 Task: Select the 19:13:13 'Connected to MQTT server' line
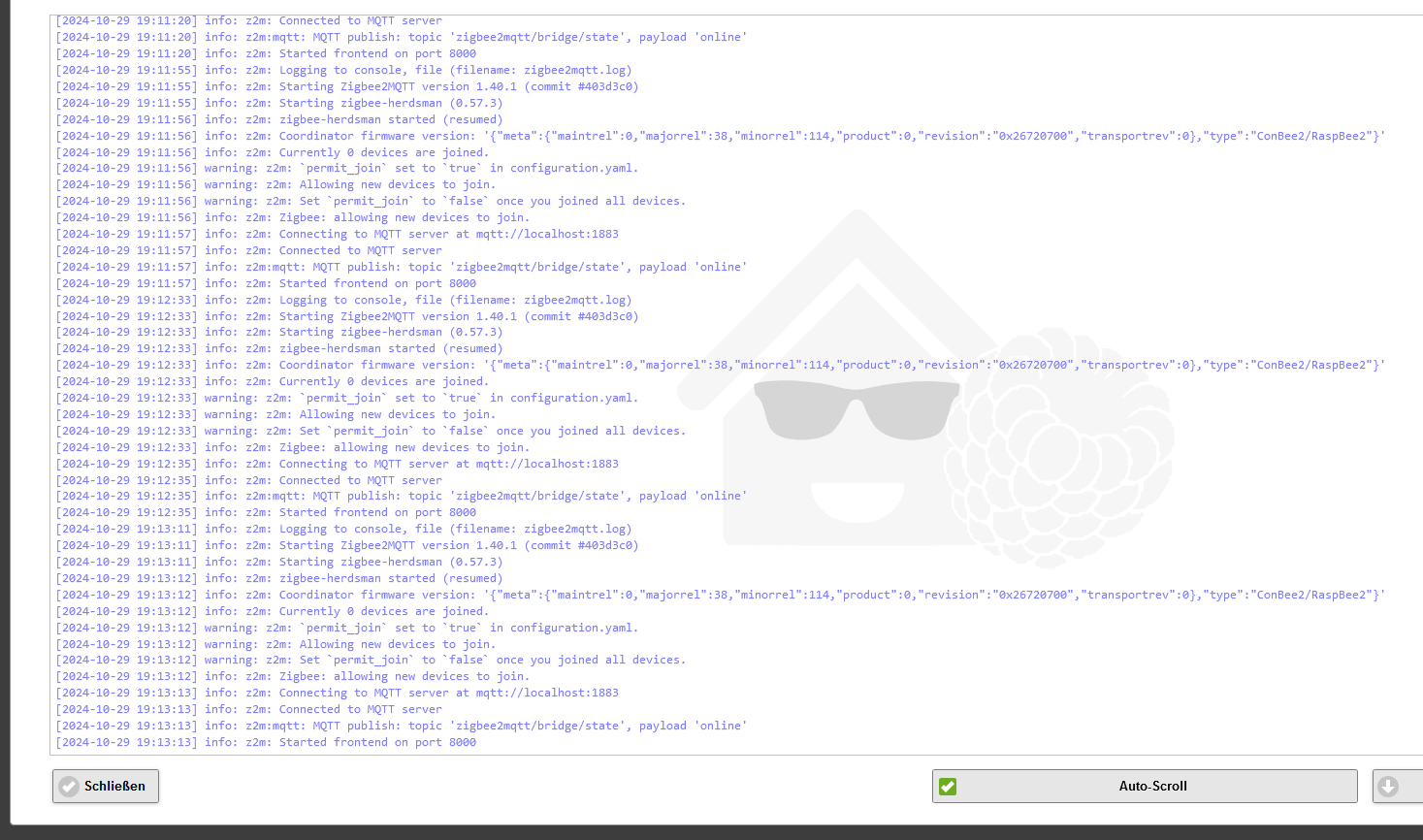(249, 709)
